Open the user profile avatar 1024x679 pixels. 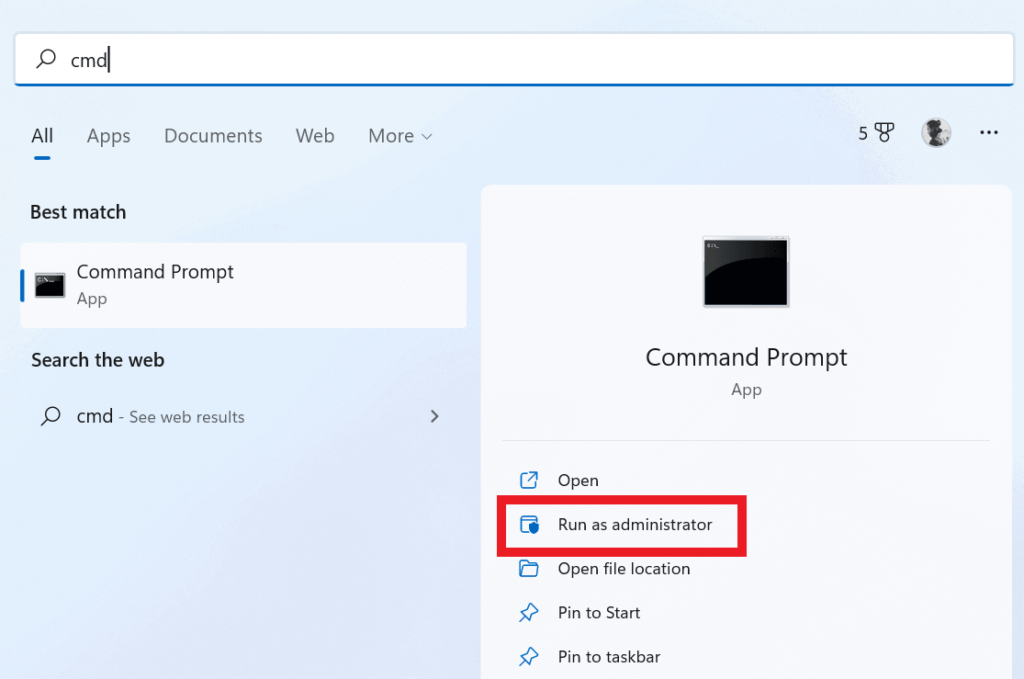pyautogui.click(x=936, y=133)
